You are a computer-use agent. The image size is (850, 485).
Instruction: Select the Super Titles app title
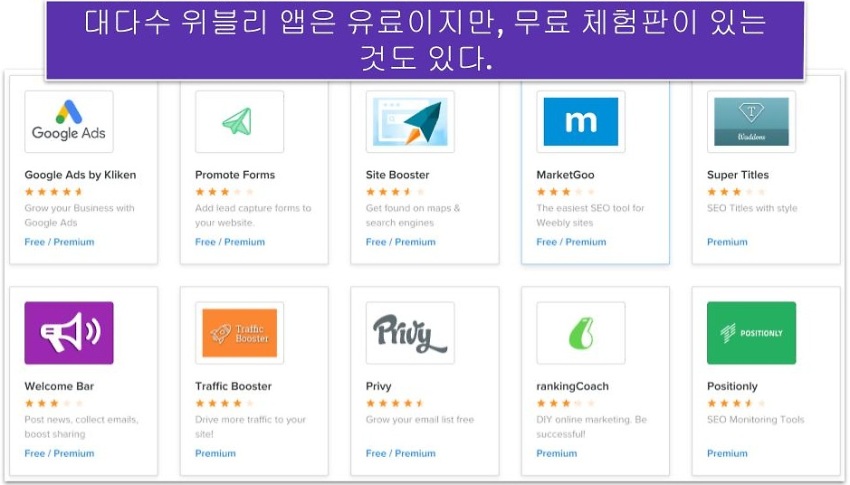[x=738, y=175]
